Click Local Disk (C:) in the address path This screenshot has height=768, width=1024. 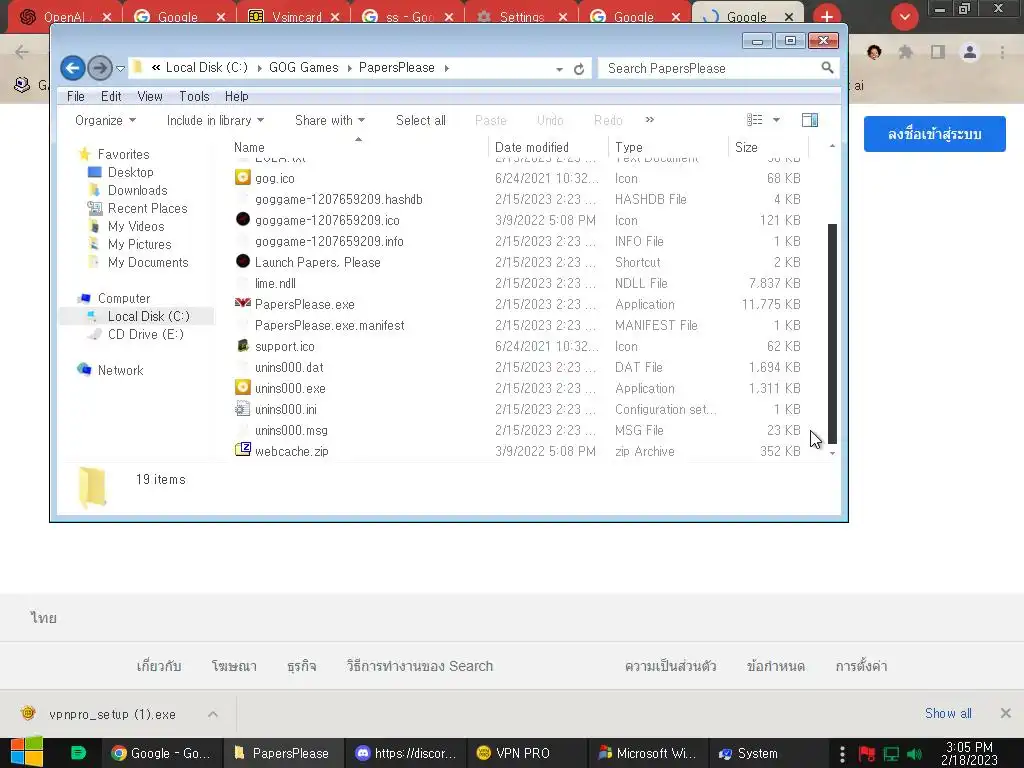[206, 67]
